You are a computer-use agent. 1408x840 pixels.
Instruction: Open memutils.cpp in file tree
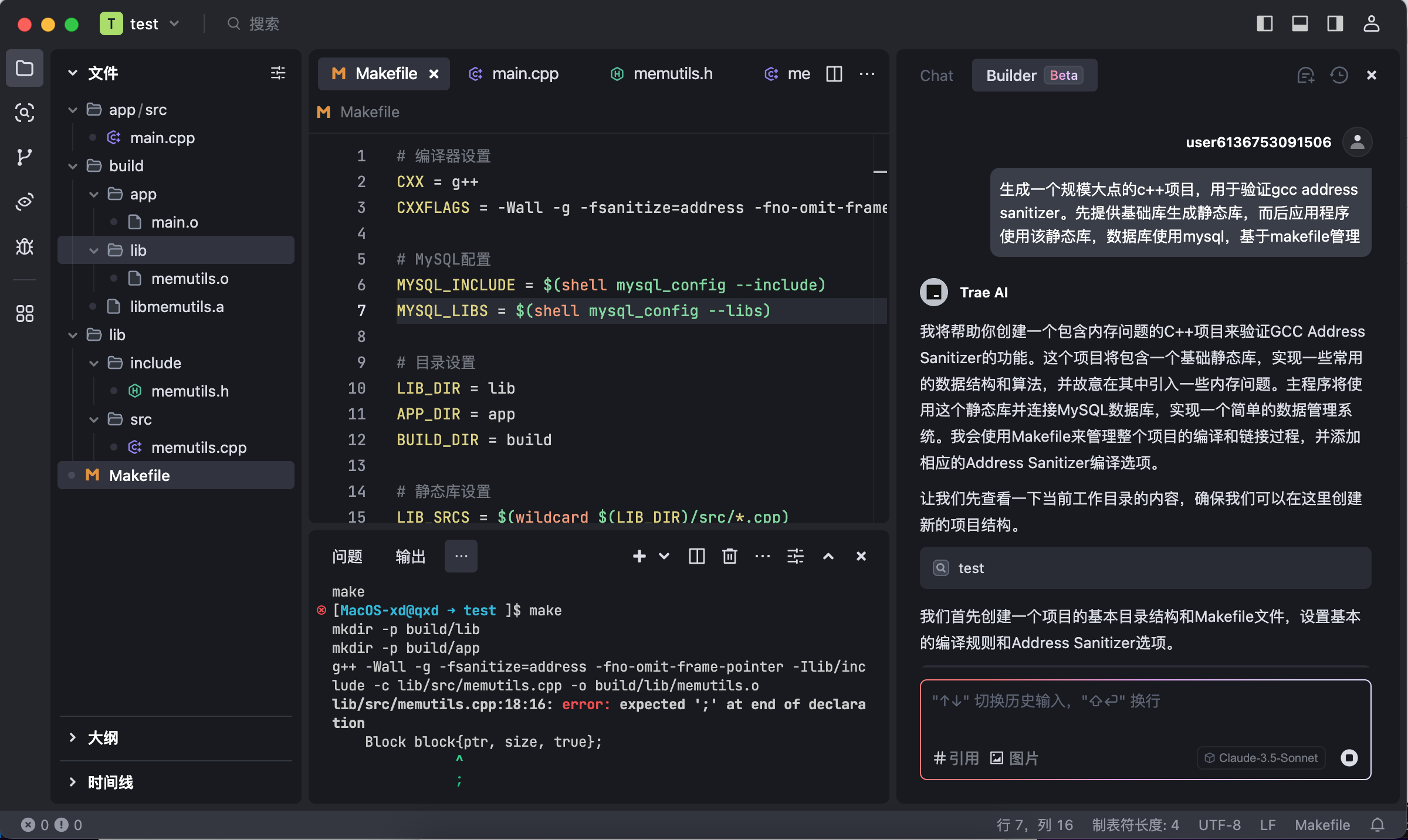[x=176, y=448]
